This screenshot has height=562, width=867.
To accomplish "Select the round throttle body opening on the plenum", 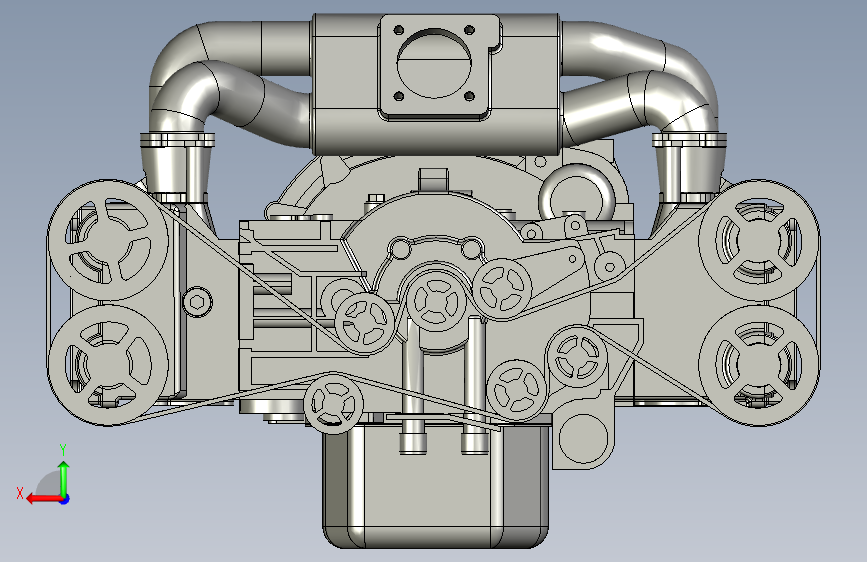I will coord(434,62).
